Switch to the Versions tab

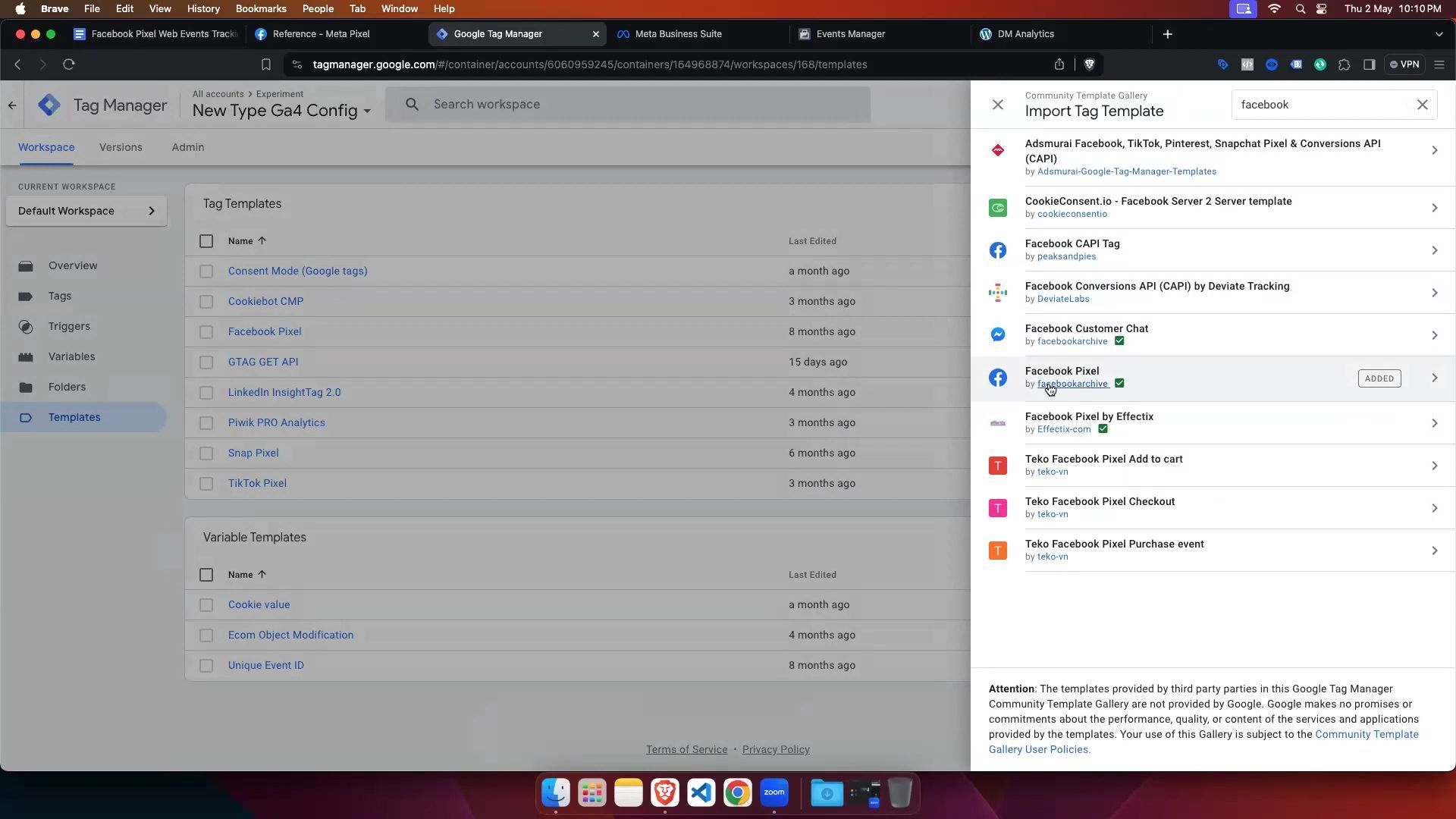121,147
